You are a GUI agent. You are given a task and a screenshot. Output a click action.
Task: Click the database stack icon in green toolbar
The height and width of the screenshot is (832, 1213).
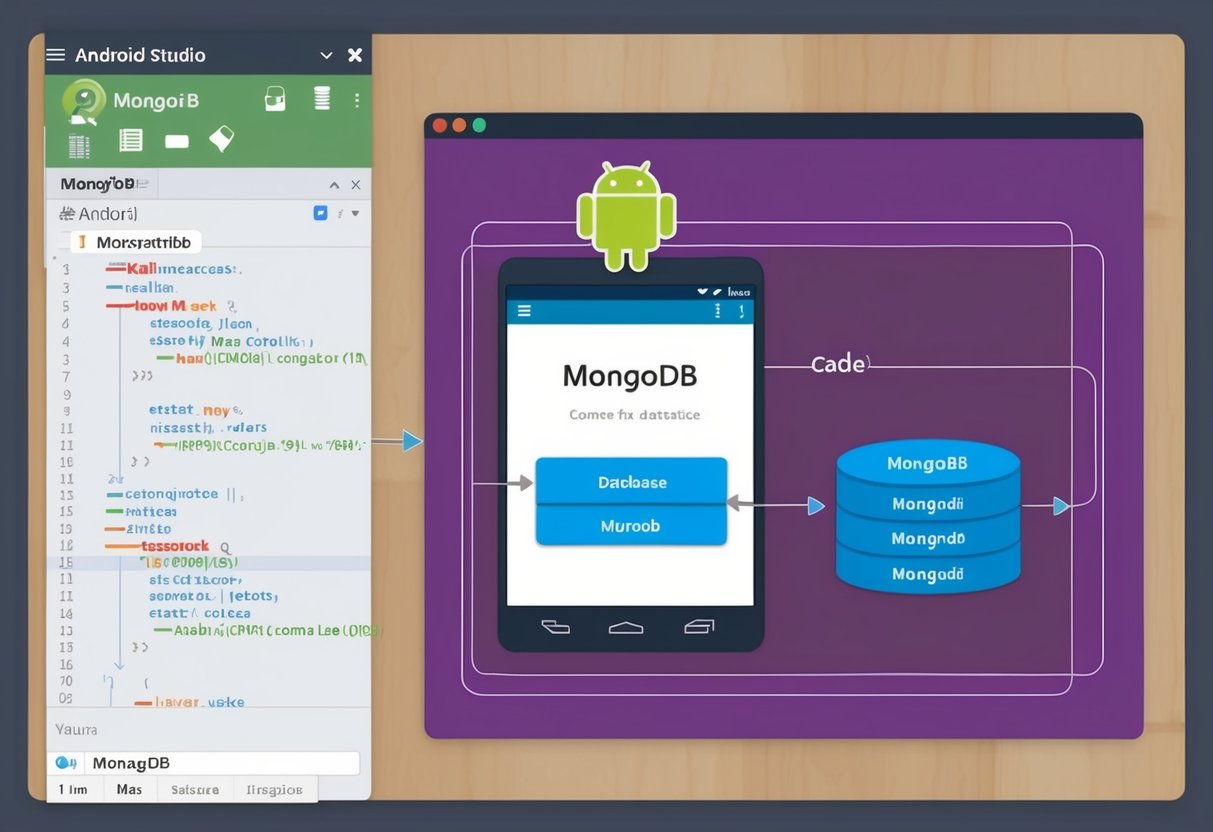pyautogui.click(x=322, y=98)
